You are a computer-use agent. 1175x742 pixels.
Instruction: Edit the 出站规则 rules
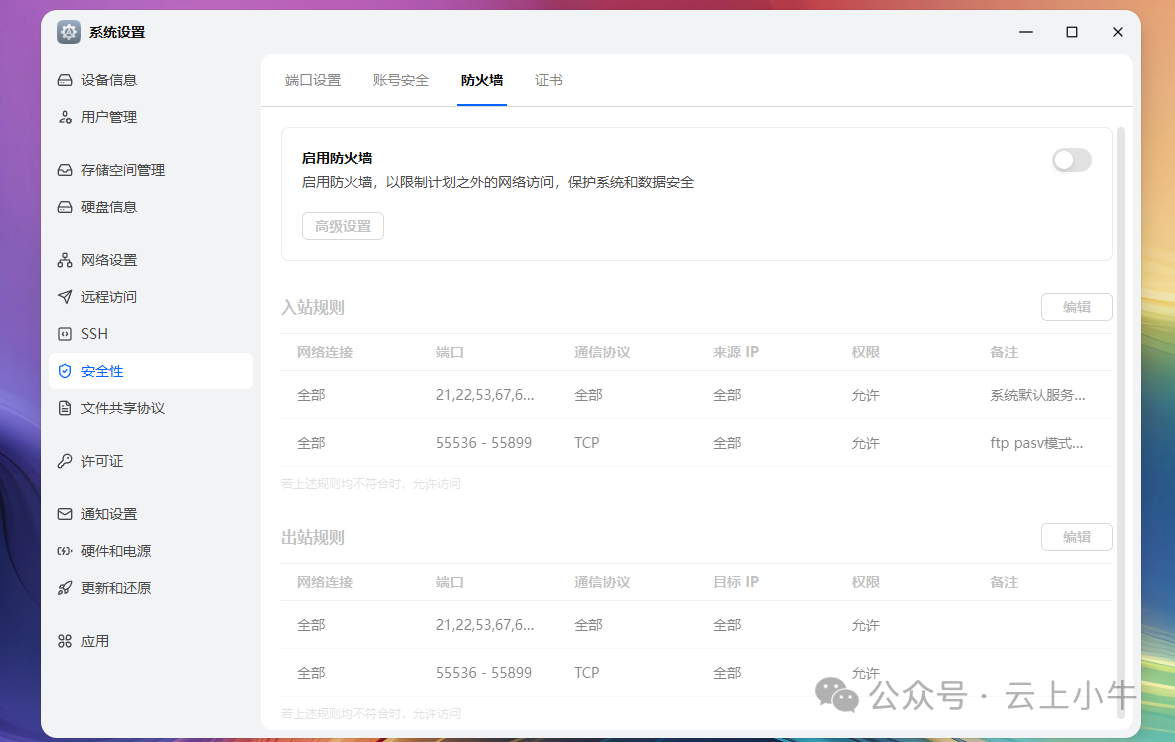(x=1076, y=537)
